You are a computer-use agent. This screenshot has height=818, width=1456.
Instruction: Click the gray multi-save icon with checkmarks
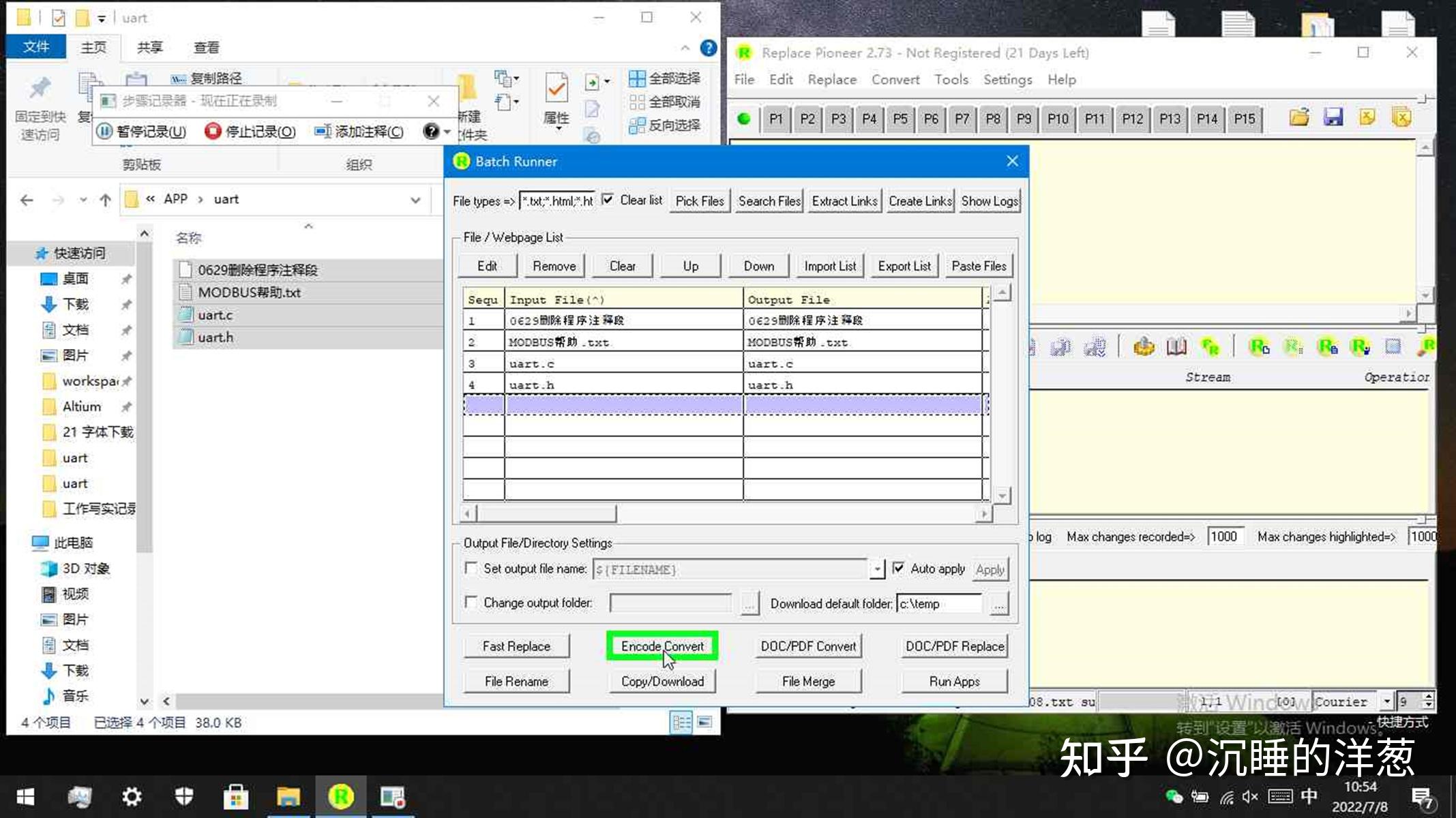(x=1095, y=347)
